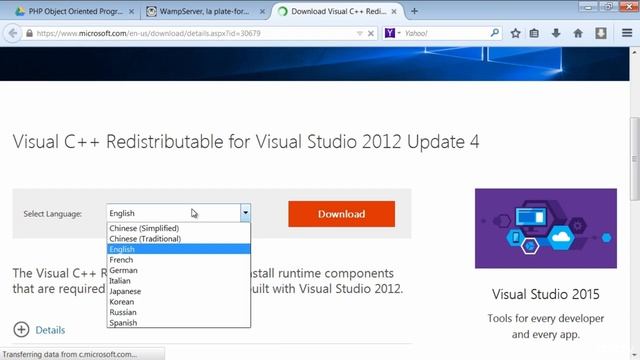640x360 pixels.
Task: Choose Chinese (Simplified) from language list
Action: click(179, 228)
